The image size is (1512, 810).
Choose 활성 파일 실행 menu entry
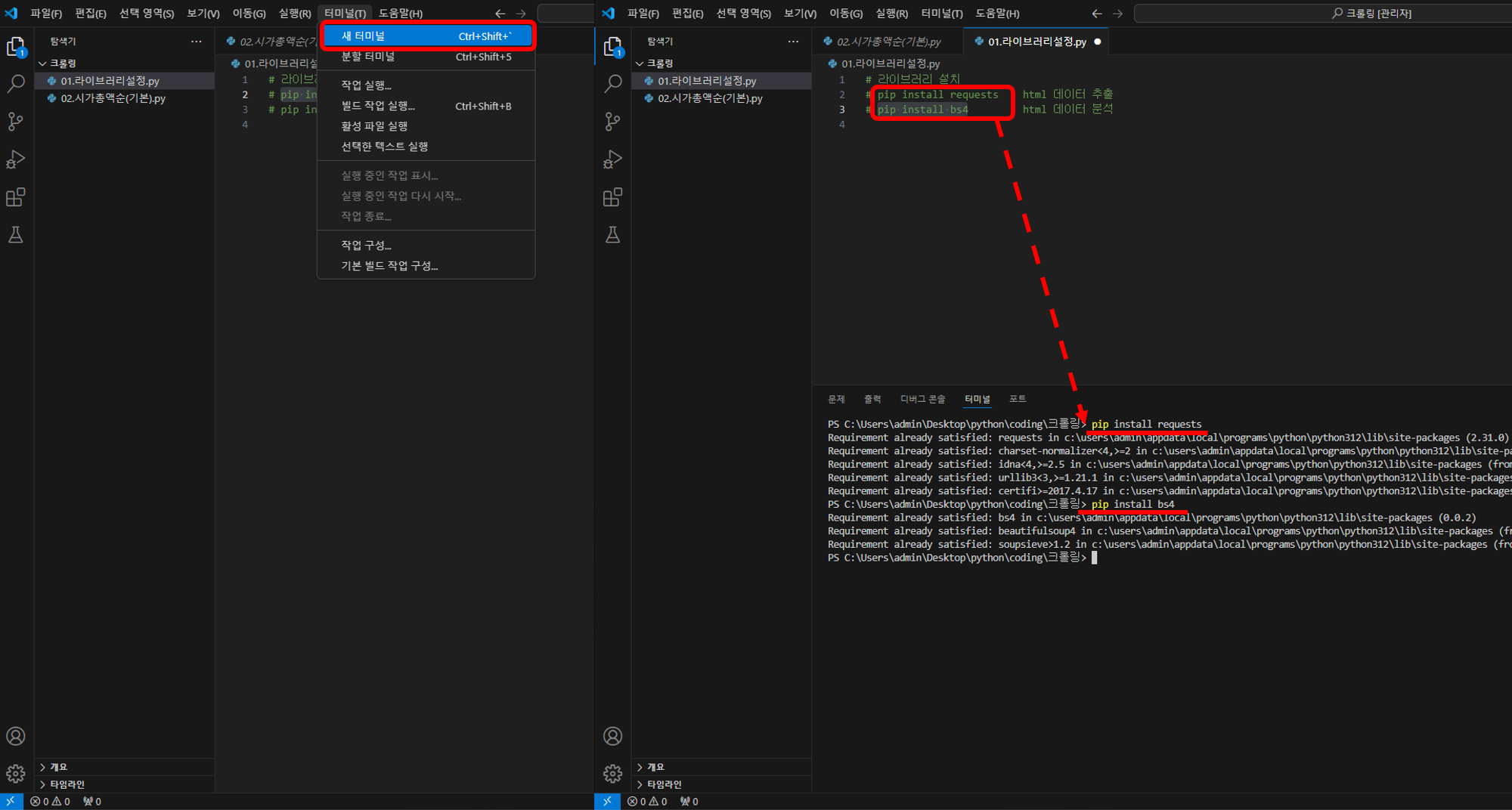(427, 126)
